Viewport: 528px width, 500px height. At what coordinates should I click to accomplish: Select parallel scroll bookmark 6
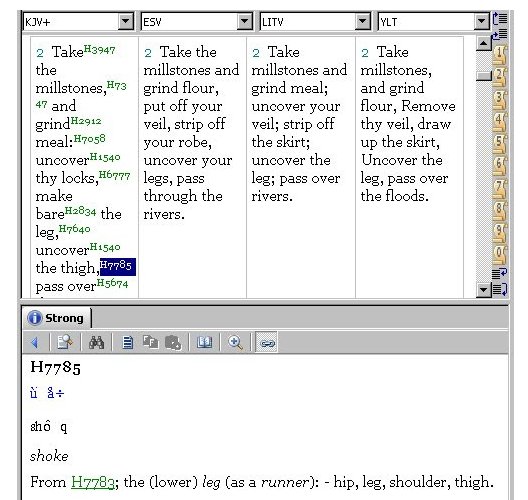tap(500, 166)
